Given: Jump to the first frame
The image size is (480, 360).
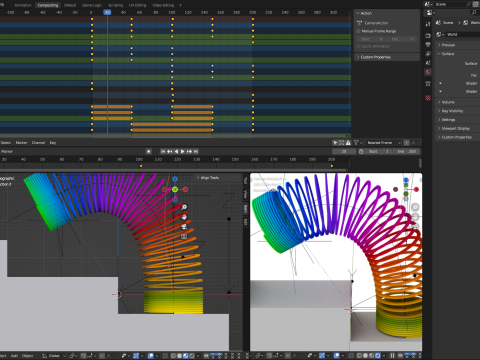Looking at the screenshot, I should (x=163, y=151).
